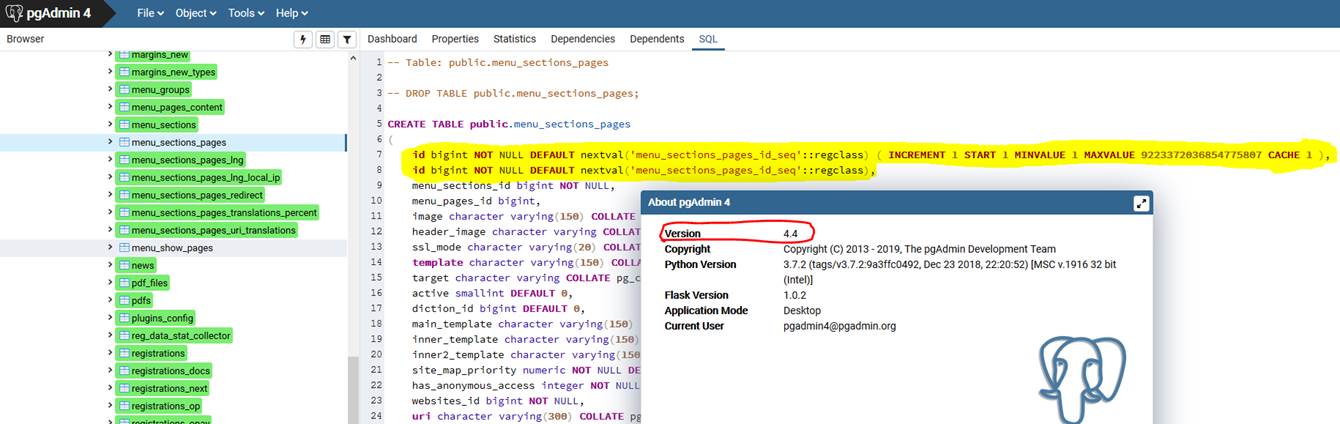1340x424 pixels.
Task: Open the File menu
Action: pyautogui.click(x=151, y=13)
